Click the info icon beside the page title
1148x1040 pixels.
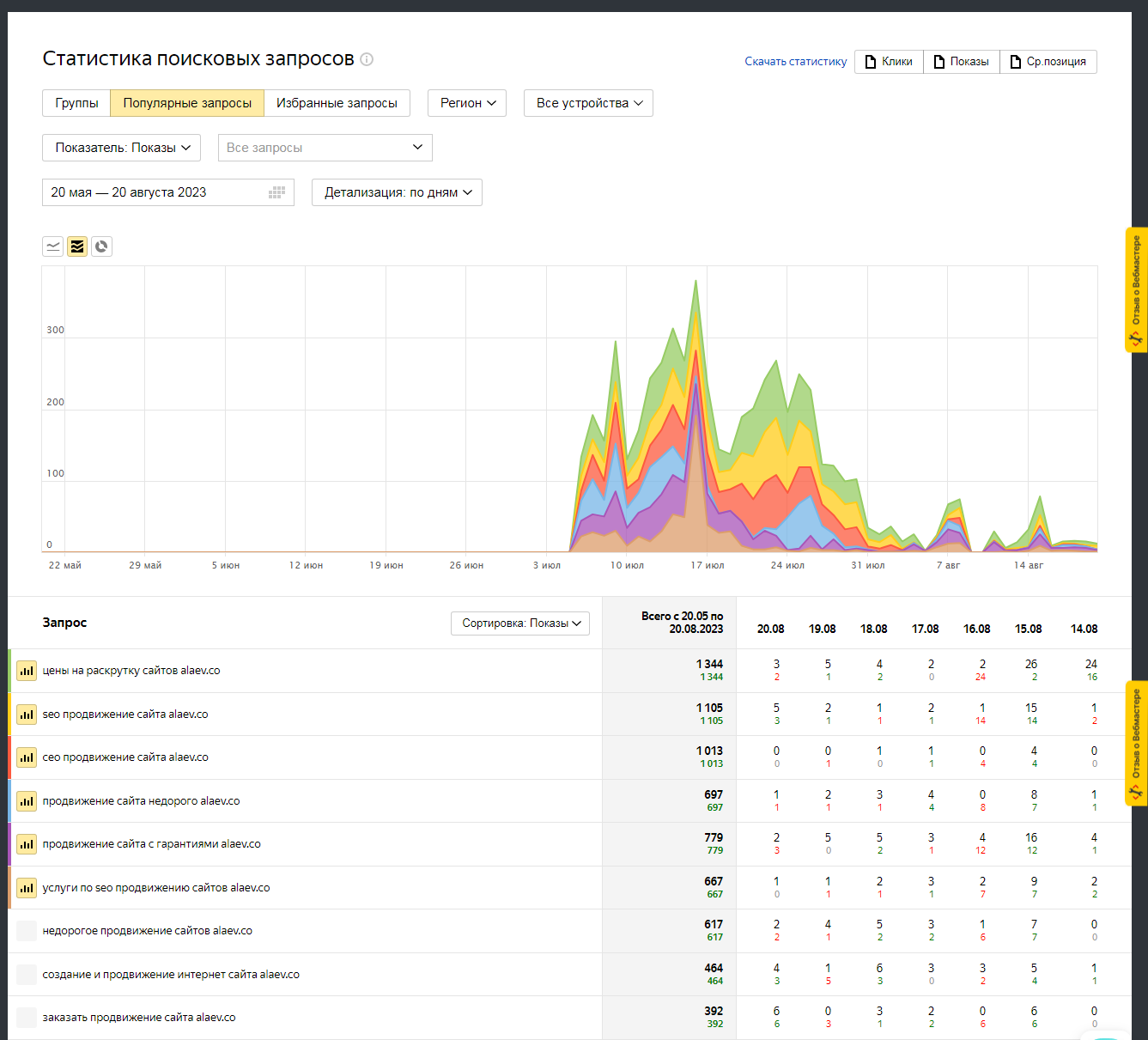point(367,59)
